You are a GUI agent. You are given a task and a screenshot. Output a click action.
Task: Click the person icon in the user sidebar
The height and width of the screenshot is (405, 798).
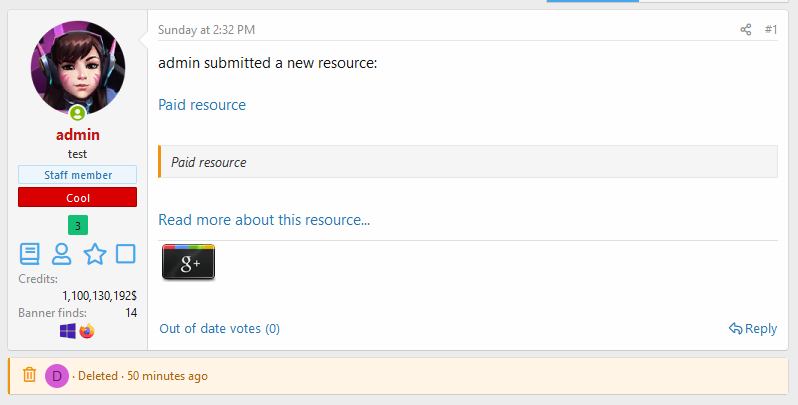point(62,254)
